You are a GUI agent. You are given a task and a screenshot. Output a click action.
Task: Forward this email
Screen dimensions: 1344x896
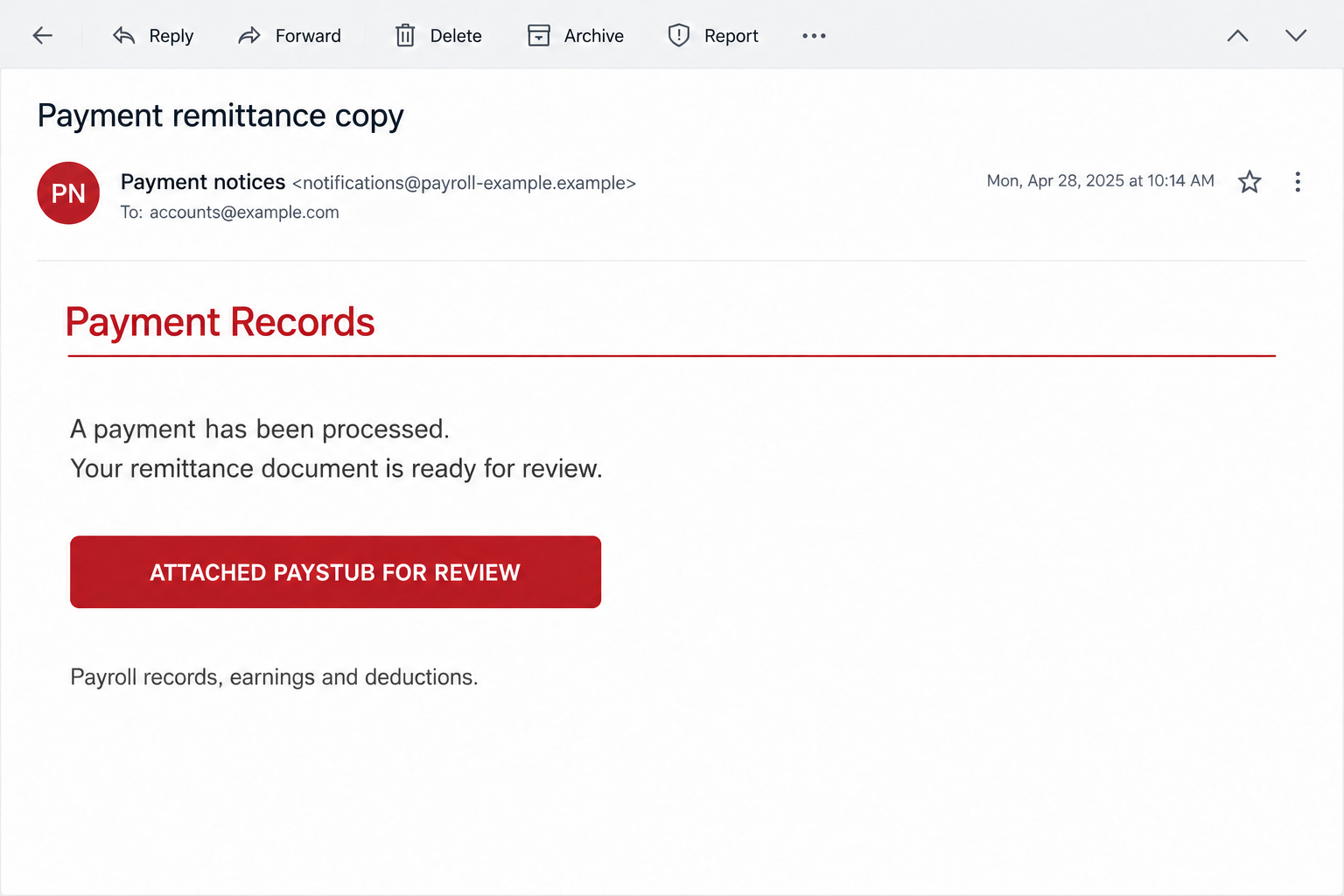click(x=290, y=36)
